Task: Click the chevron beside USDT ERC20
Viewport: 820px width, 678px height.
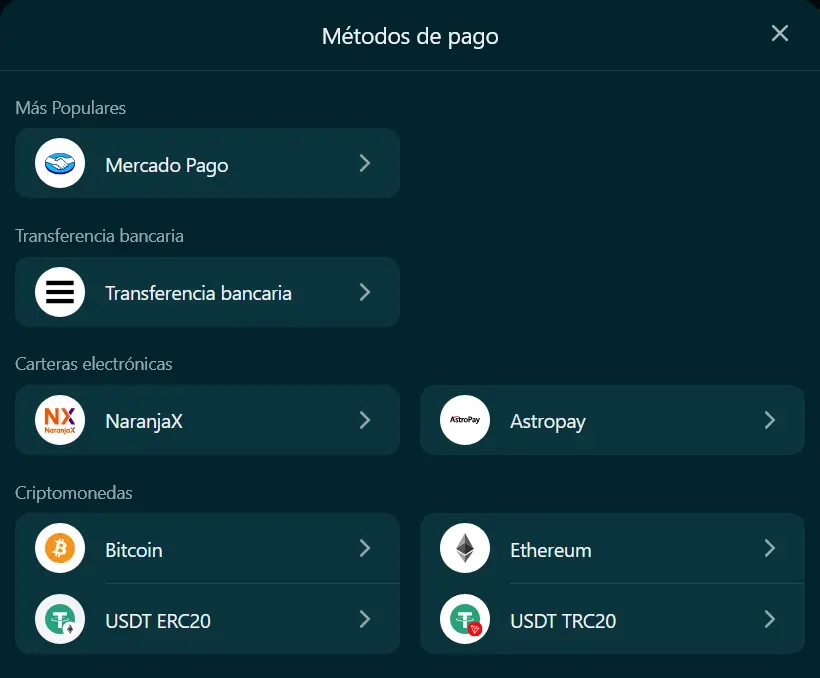Action: (x=365, y=619)
